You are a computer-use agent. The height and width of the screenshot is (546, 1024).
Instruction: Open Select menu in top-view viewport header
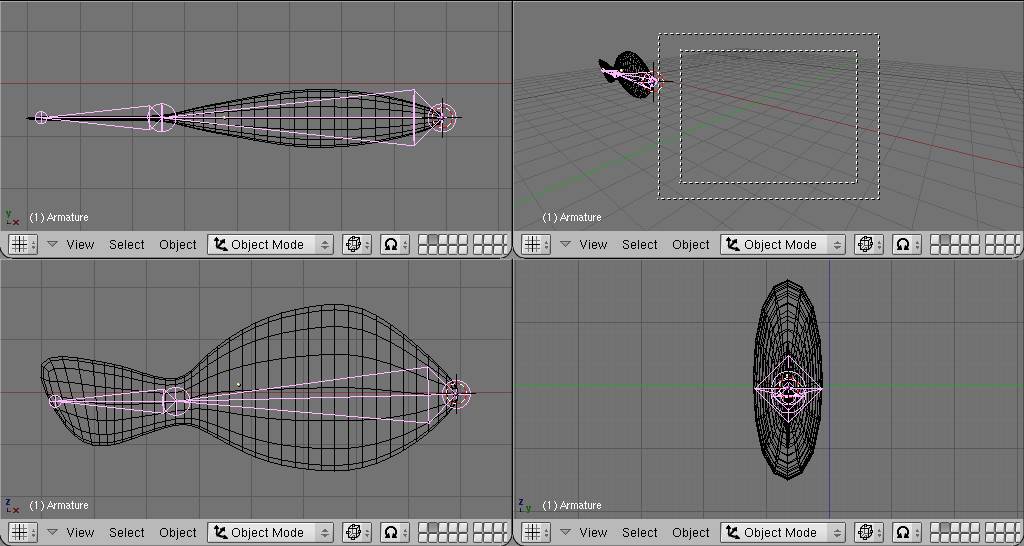coord(127,244)
